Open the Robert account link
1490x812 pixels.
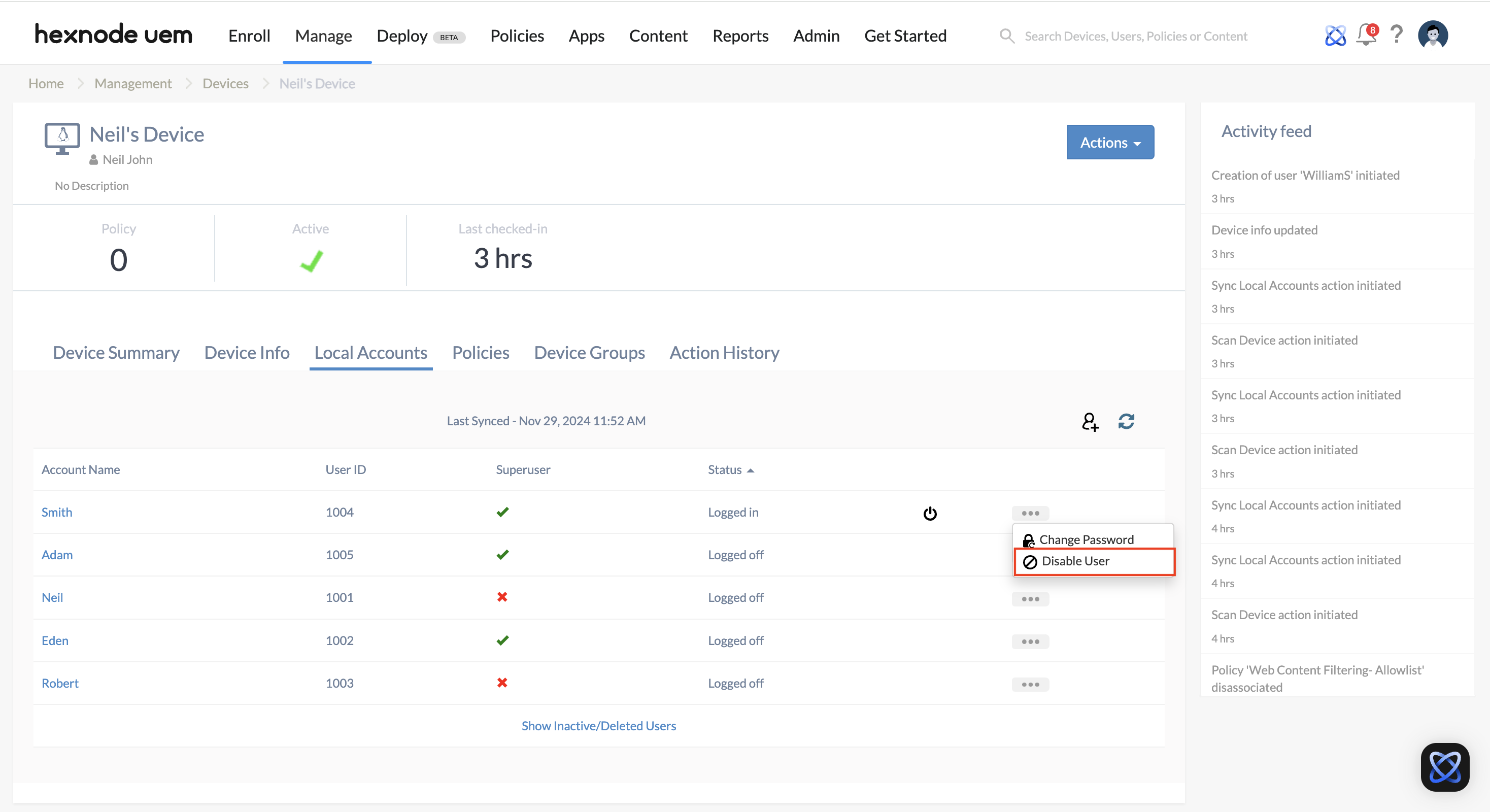pyautogui.click(x=59, y=683)
